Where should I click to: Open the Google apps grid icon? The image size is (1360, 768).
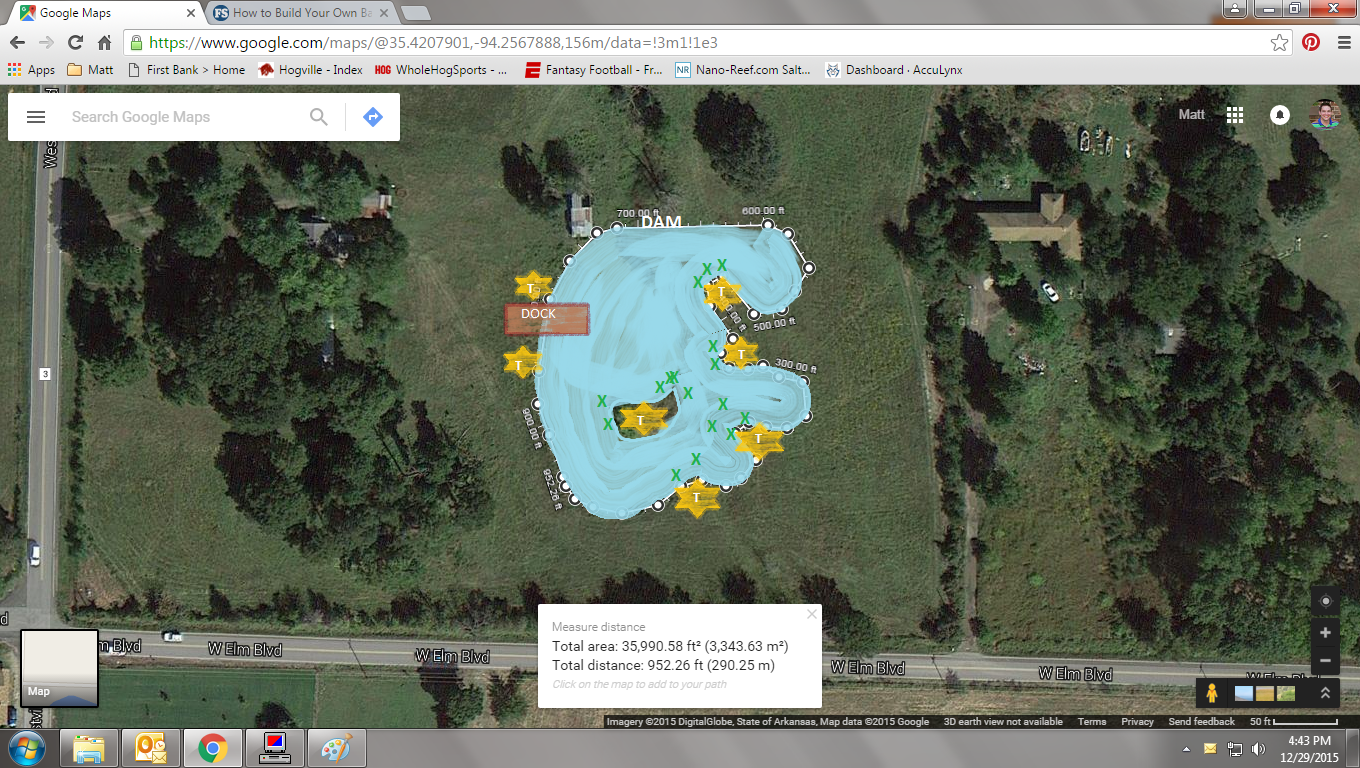click(x=1235, y=115)
